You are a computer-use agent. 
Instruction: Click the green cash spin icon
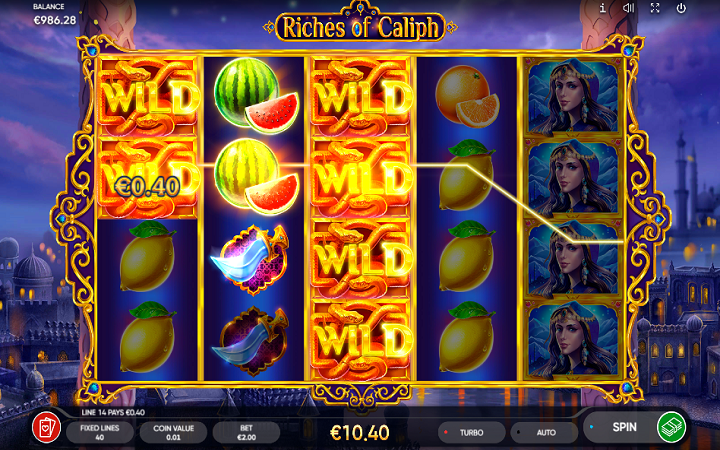point(671,427)
